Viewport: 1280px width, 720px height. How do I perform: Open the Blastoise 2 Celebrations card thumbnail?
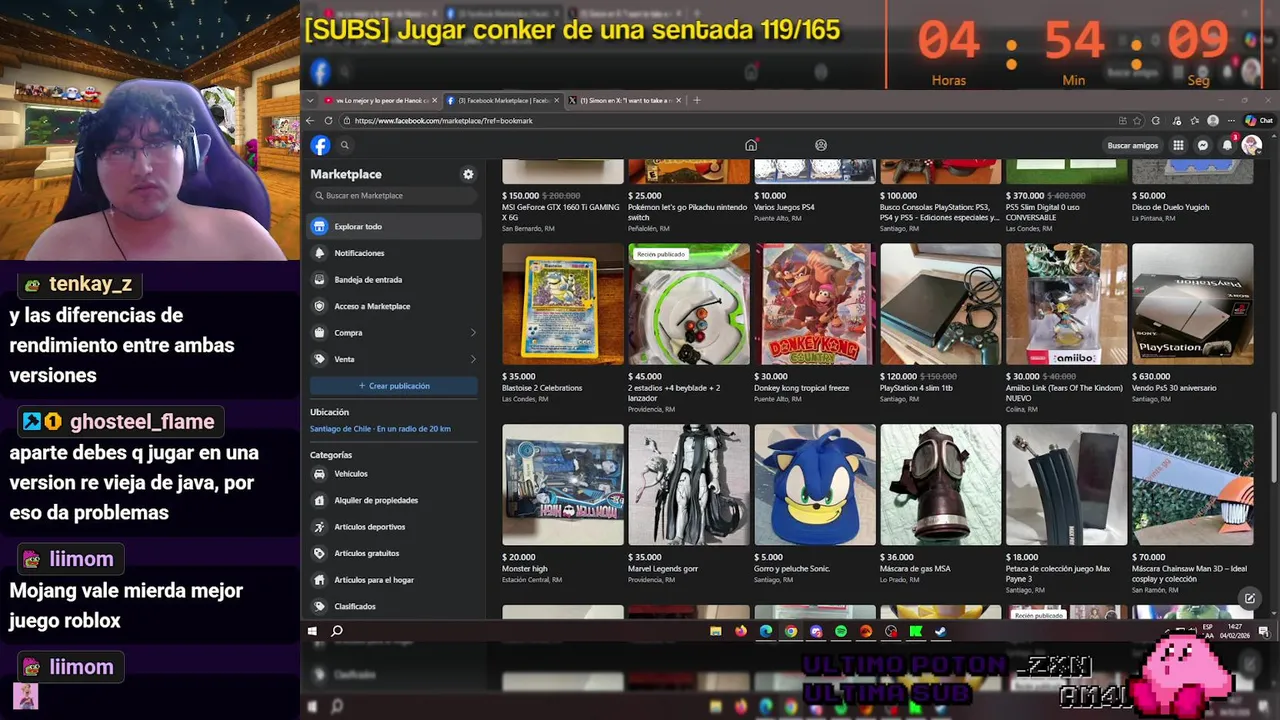click(x=563, y=304)
